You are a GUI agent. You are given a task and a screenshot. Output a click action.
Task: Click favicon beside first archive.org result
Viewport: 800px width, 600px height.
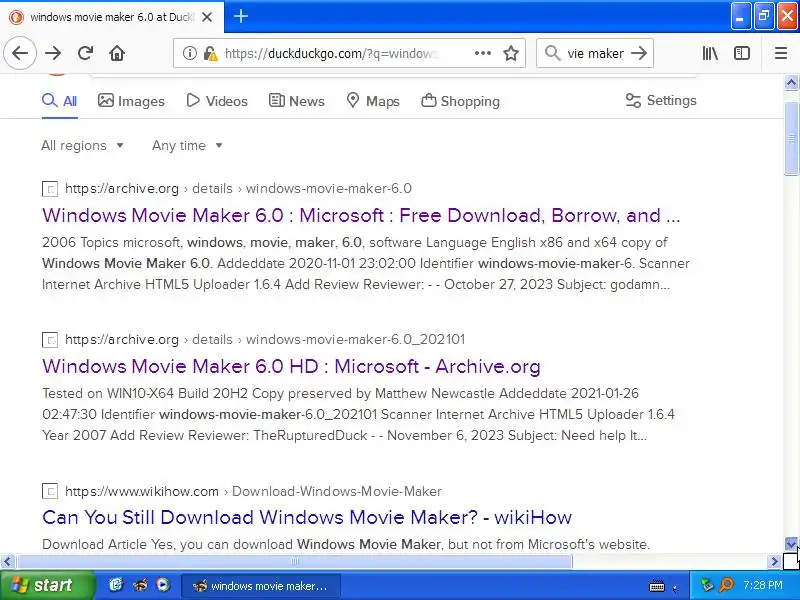pyautogui.click(x=49, y=189)
